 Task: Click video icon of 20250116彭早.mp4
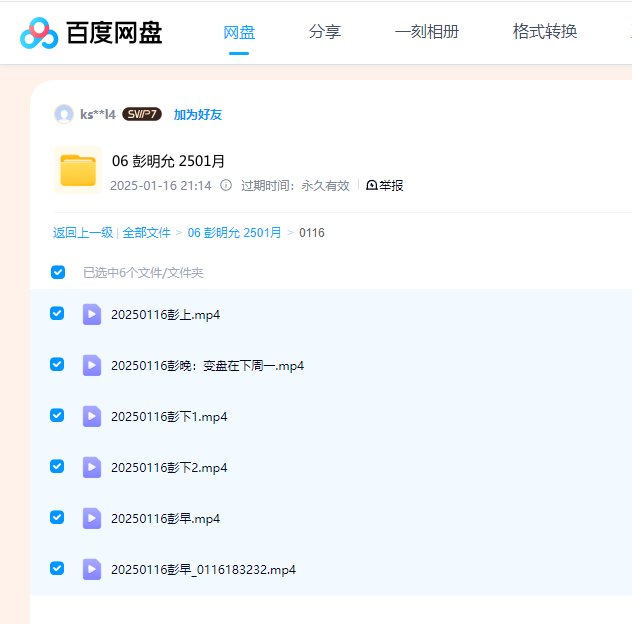tap(92, 518)
